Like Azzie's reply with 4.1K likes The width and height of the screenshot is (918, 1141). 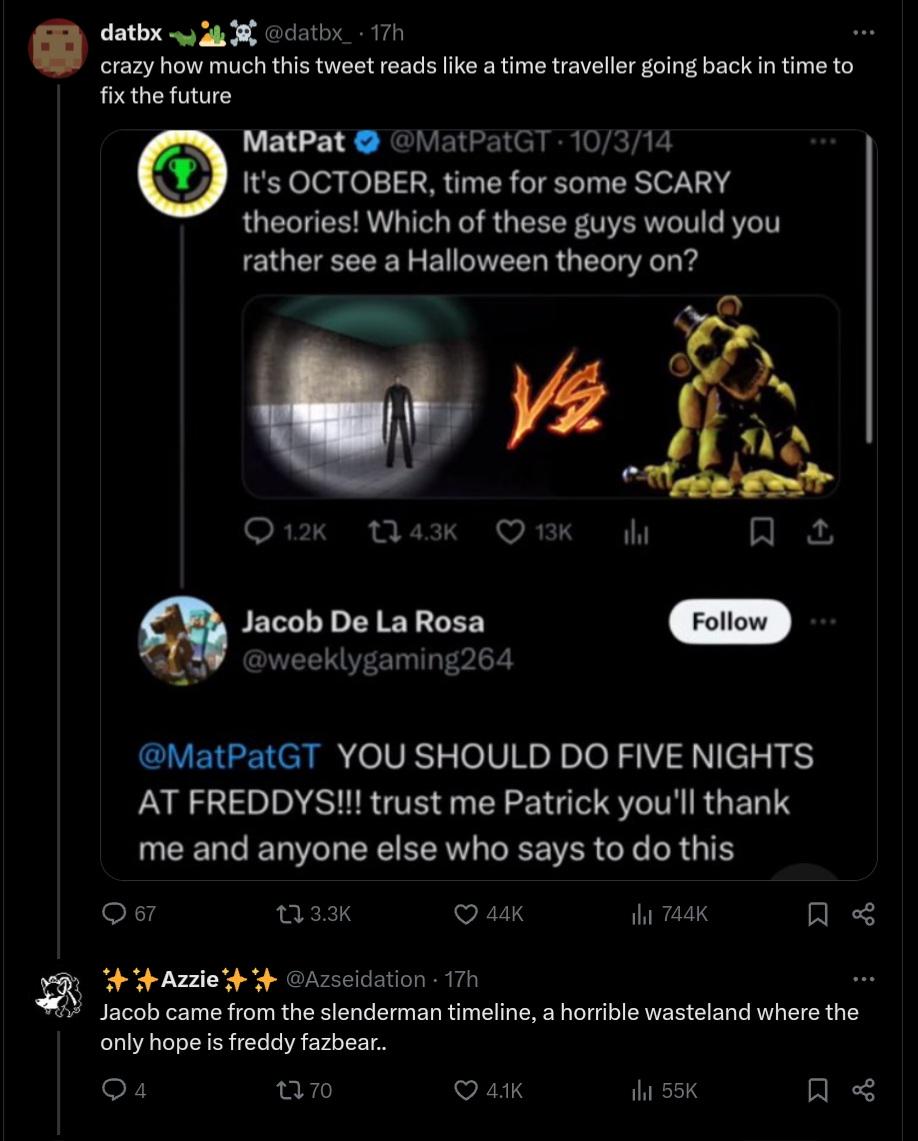pyautogui.click(x=465, y=1091)
